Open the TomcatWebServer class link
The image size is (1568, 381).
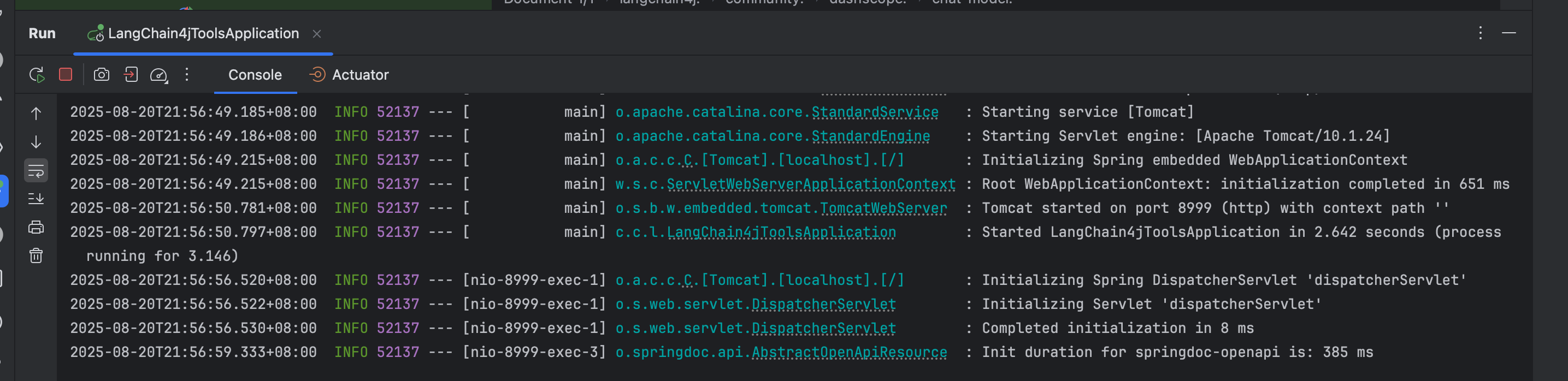(883, 208)
